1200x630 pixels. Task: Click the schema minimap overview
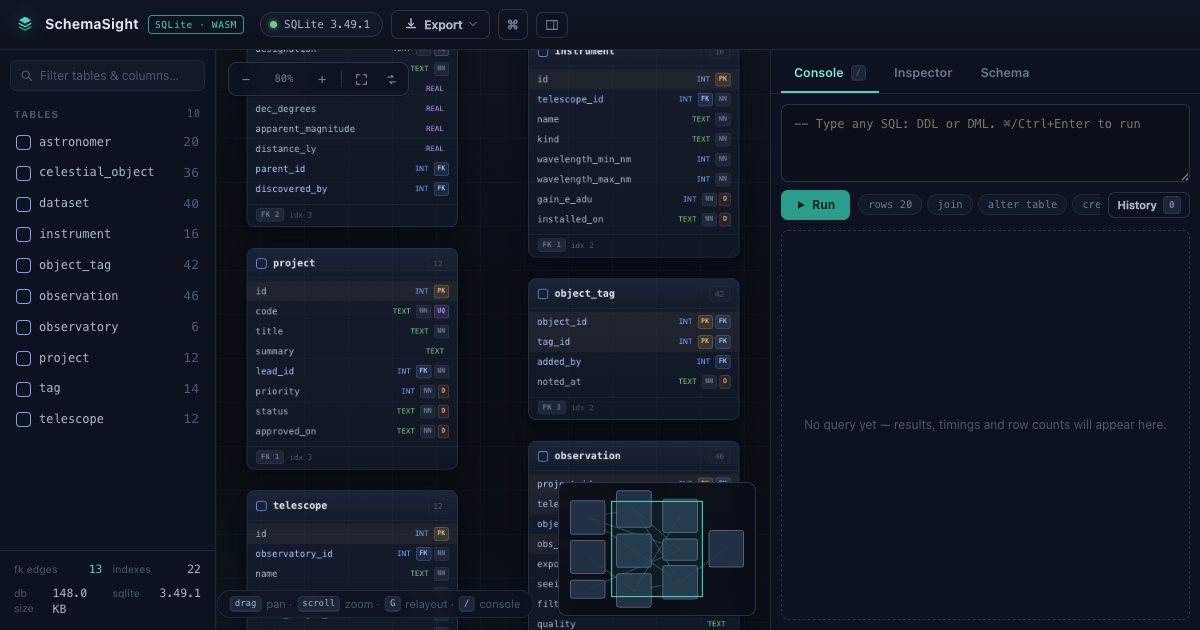[x=657, y=549]
